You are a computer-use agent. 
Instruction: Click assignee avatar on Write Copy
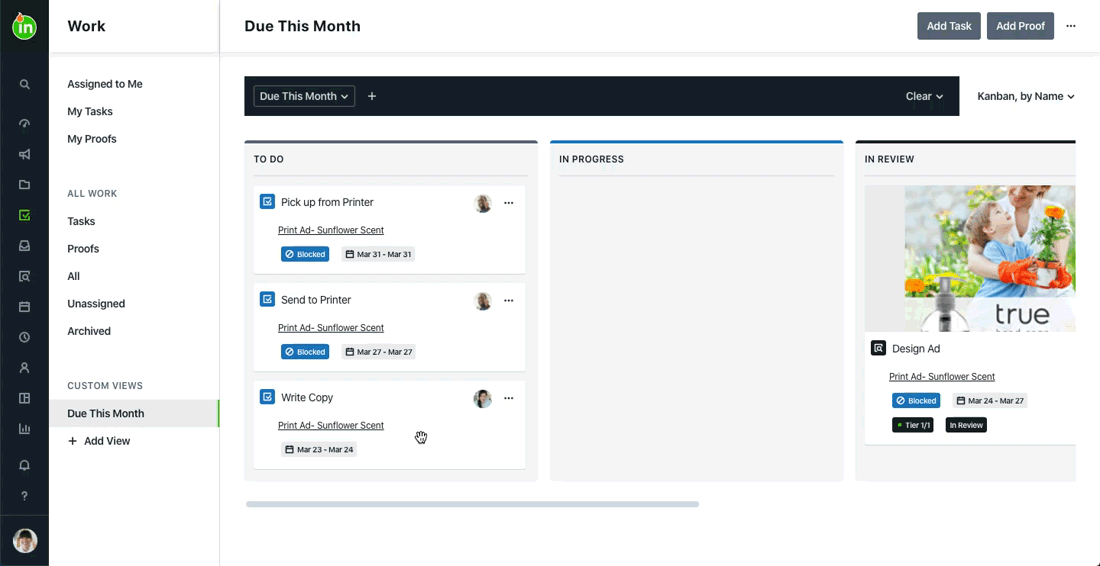(483, 398)
